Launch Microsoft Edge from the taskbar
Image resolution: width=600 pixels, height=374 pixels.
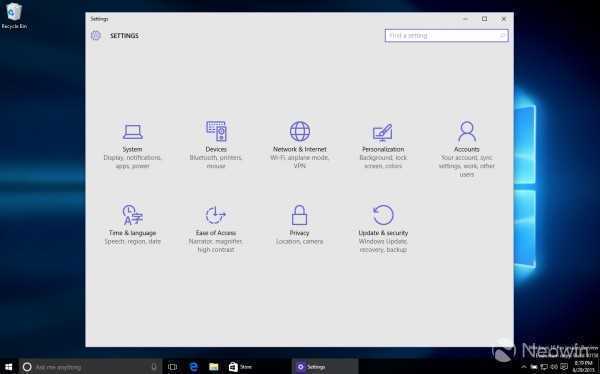(194, 367)
